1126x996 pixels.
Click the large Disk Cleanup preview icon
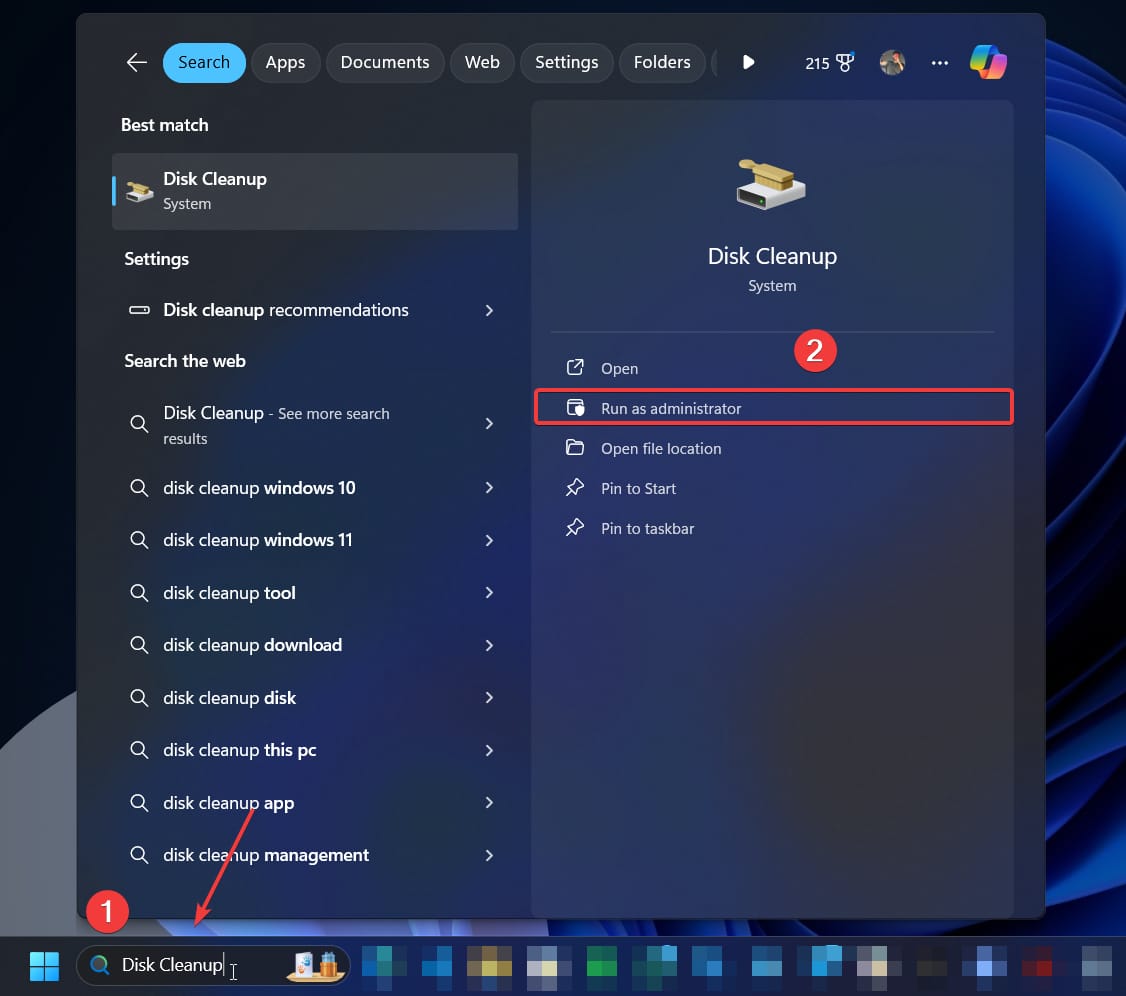pyautogui.click(x=771, y=185)
